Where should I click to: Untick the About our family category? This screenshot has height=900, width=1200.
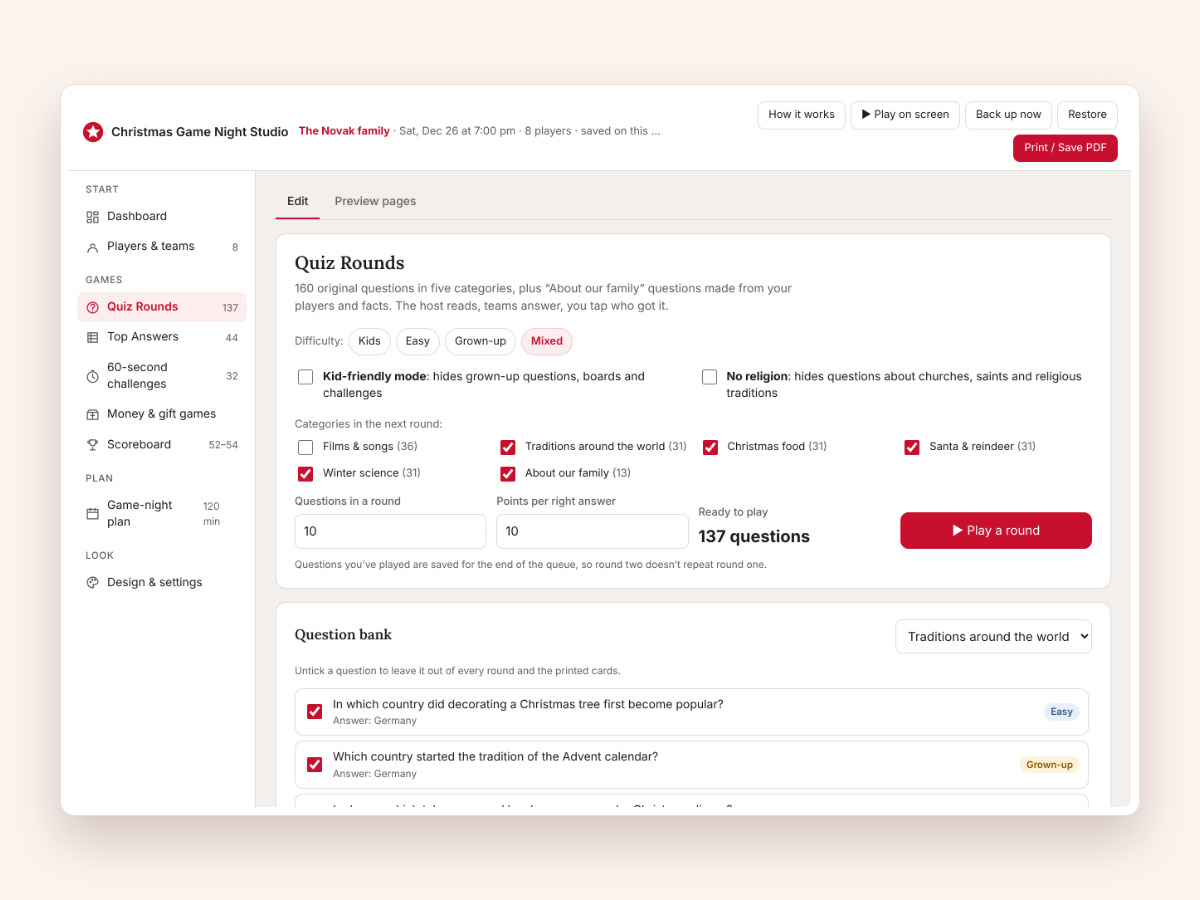tap(508, 474)
